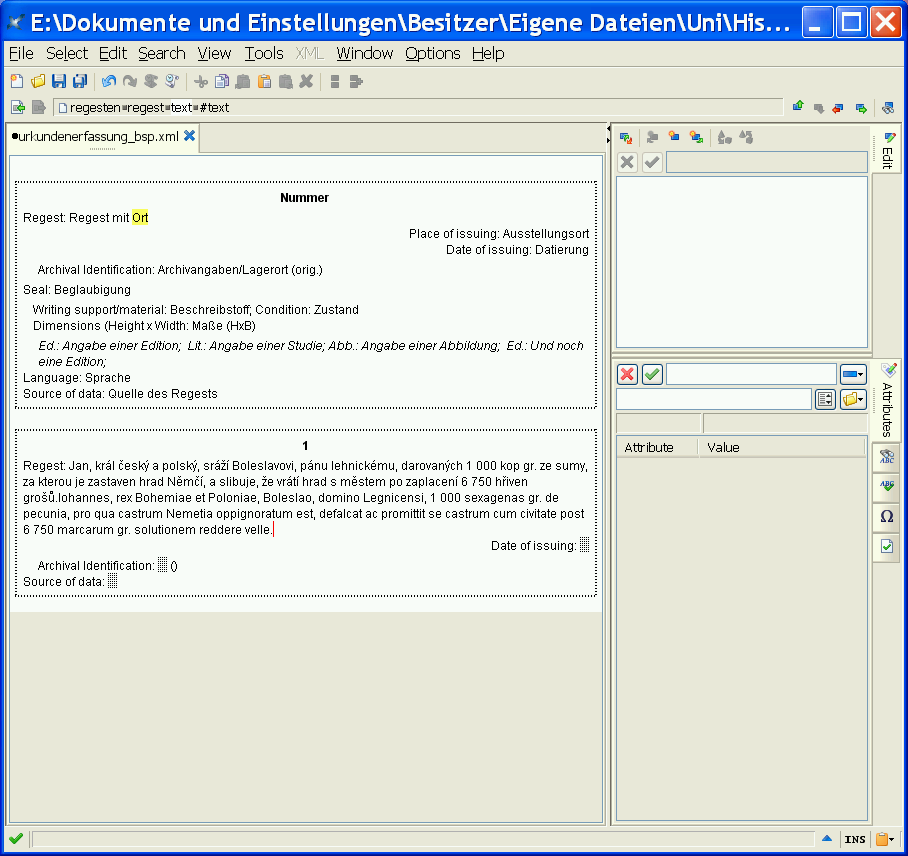Click the binoculars element search icon

(888, 108)
